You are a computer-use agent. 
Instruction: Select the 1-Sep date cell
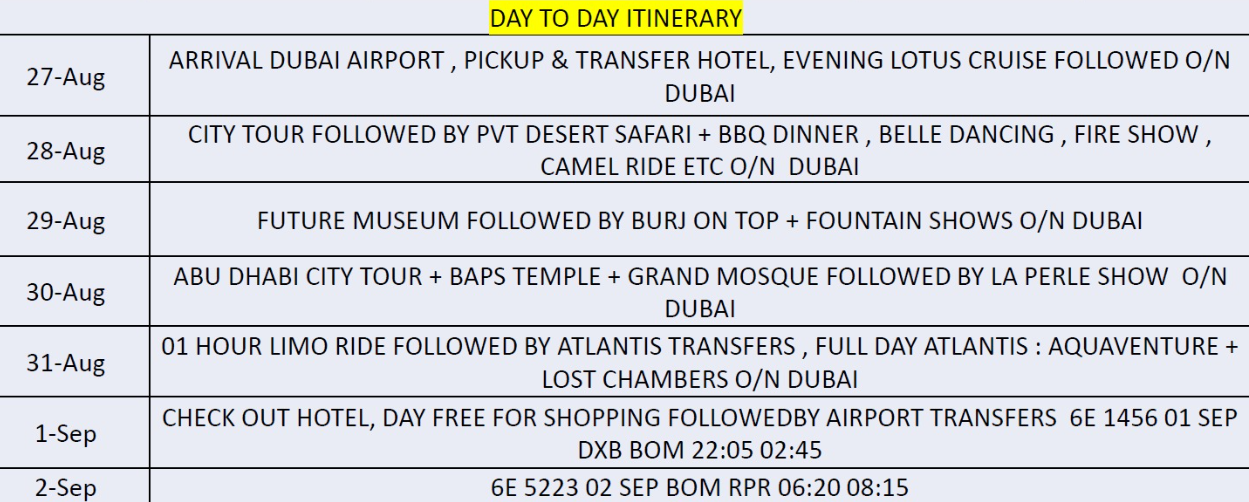pyautogui.click(x=75, y=432)
